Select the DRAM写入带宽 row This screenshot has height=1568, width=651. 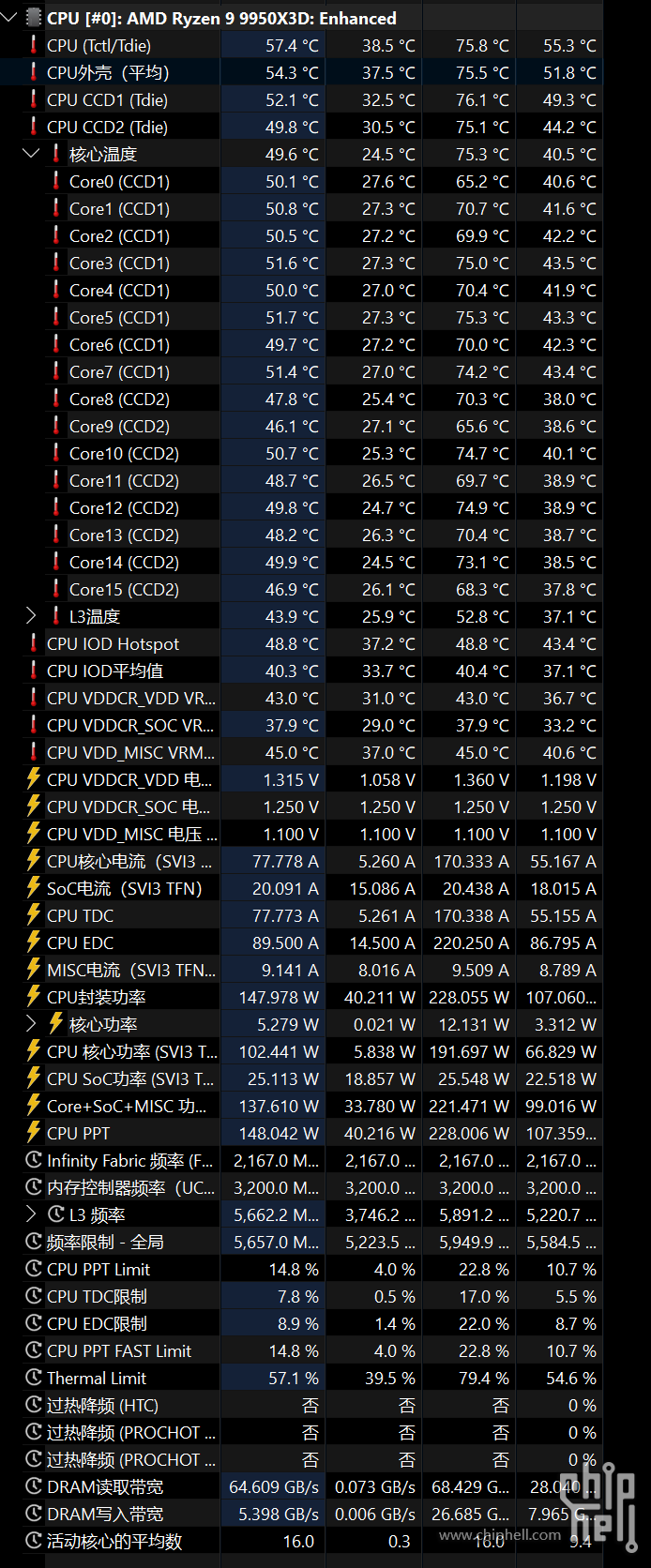(301, 1514)
